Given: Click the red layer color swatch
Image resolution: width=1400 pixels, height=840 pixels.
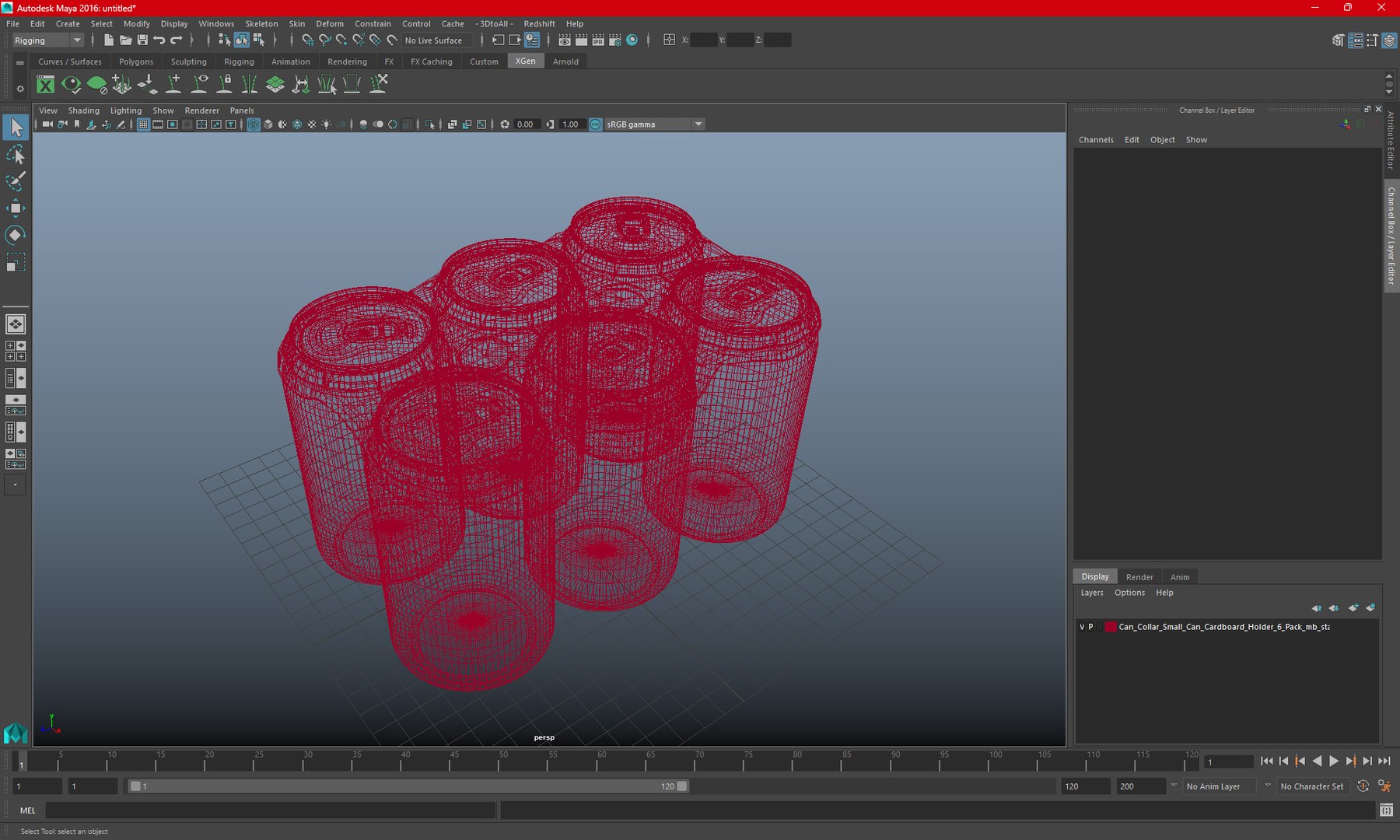Looking at the screenshot, I should coord(1111,627).
